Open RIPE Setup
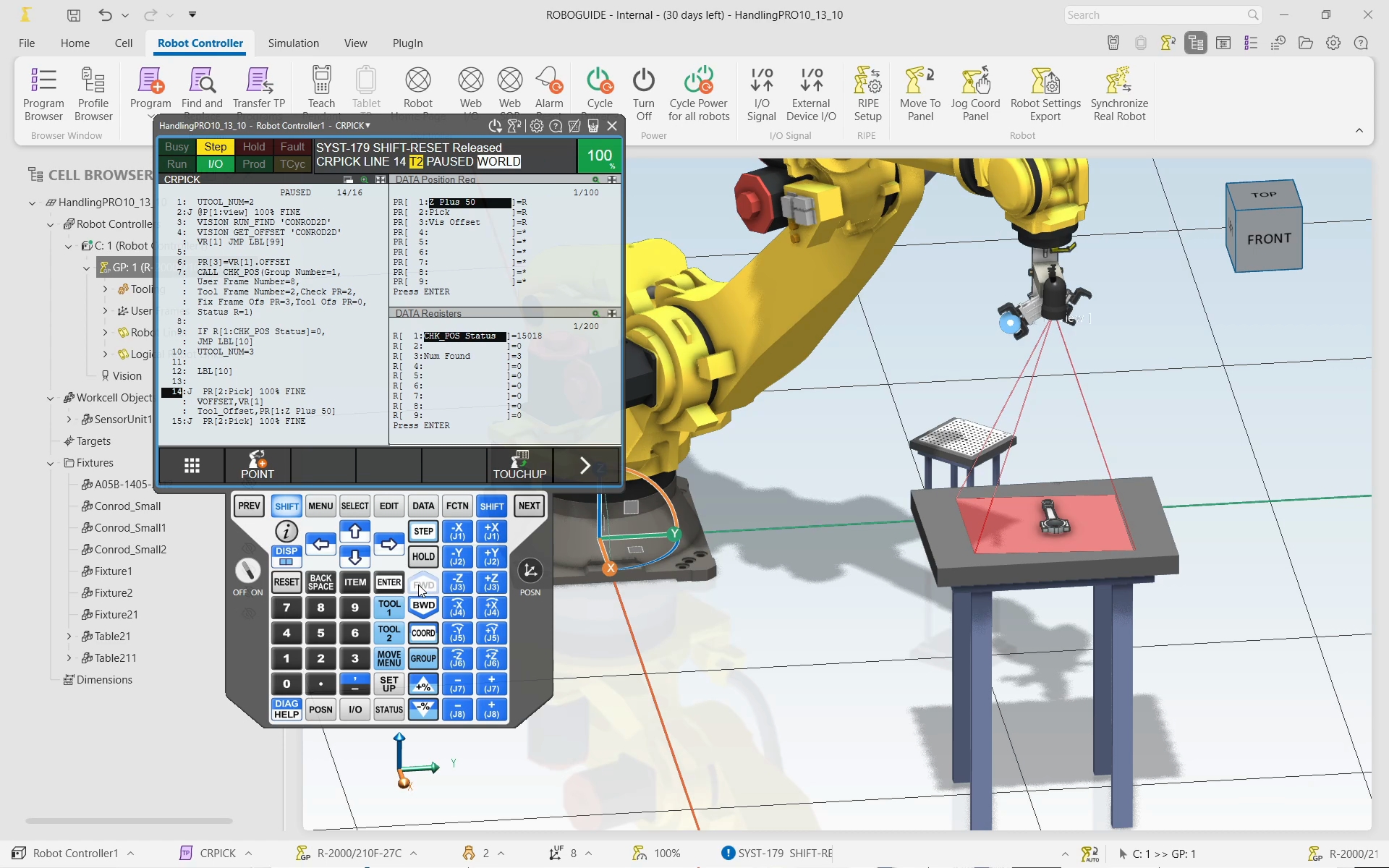Screen dimensions: 1389x868 click(x=867, y=93)
